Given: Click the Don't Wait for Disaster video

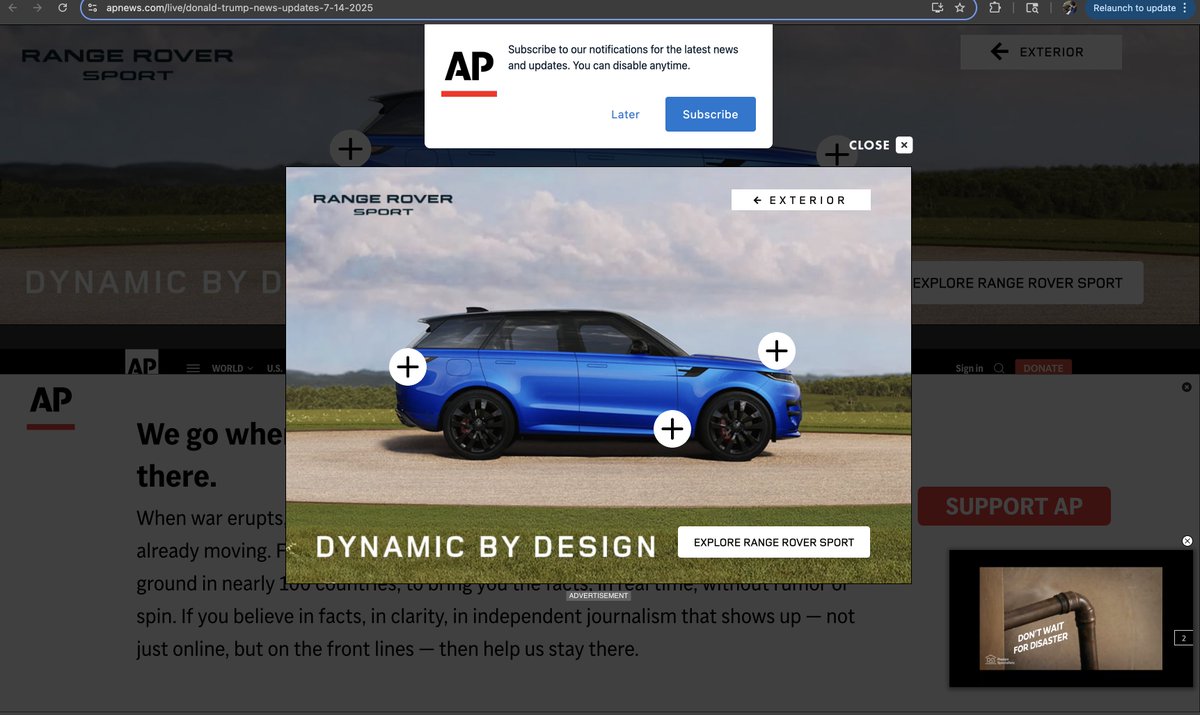Looking at the screenshot, I should (1071, 619).
